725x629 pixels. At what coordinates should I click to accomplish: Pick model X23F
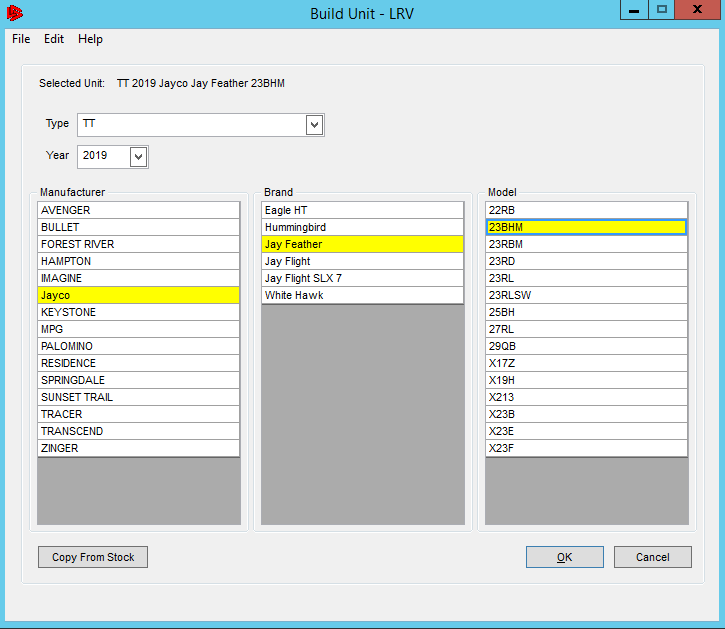tap(586, 448)
